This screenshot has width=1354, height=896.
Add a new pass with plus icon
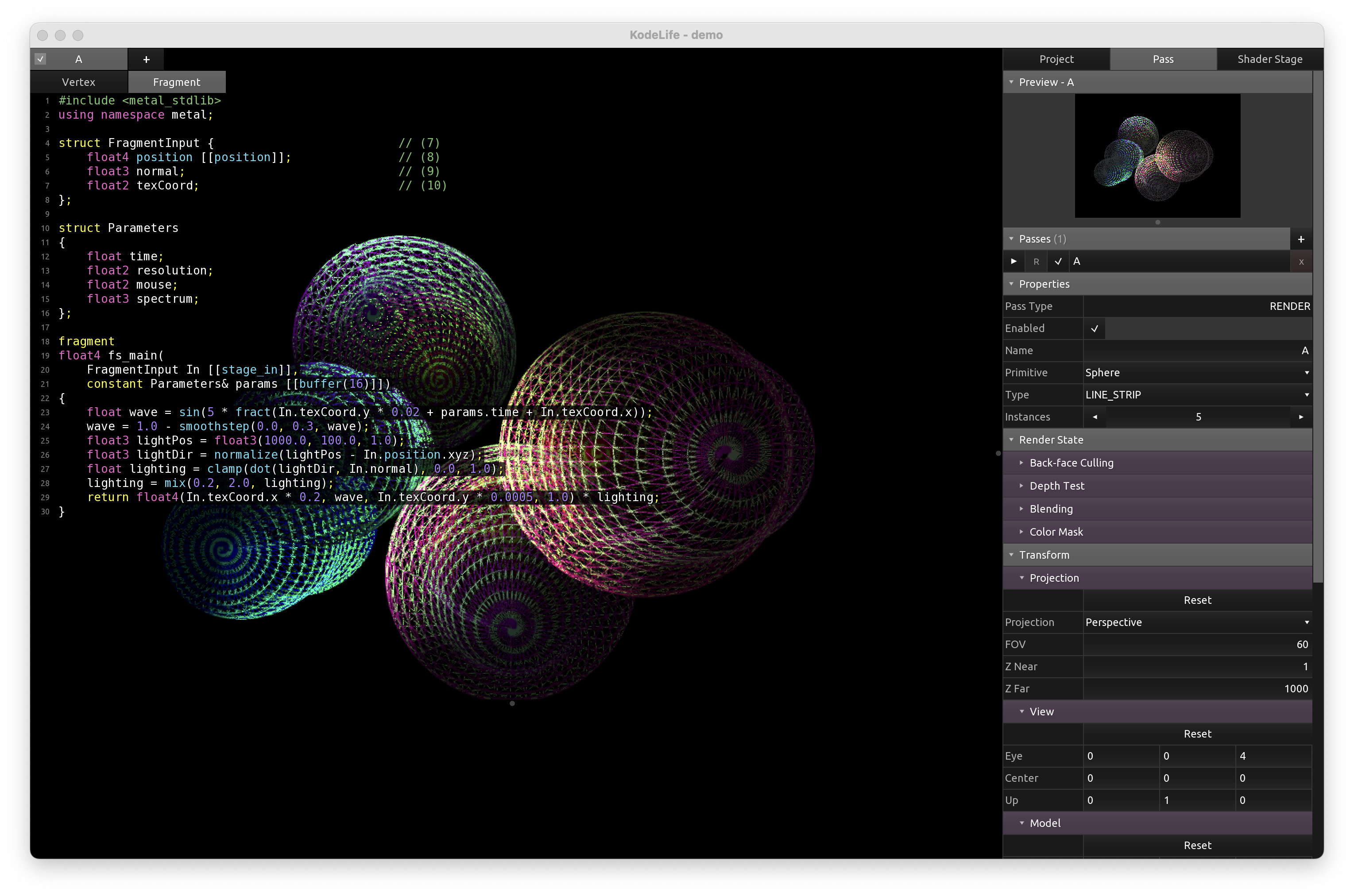(x=1301, y=239)
